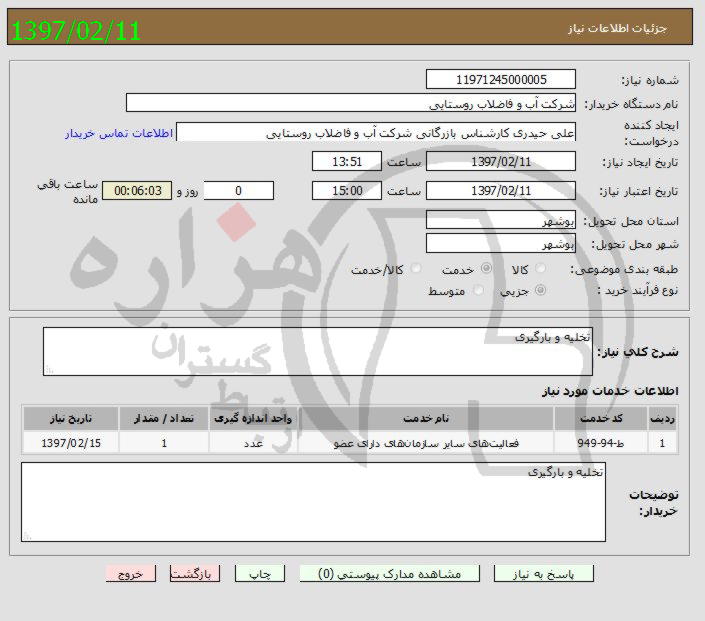Click service name cell فعالیت‌های سایر سازمان‌های دارای عضو
The image size is (705, 621).
point(425,443)
